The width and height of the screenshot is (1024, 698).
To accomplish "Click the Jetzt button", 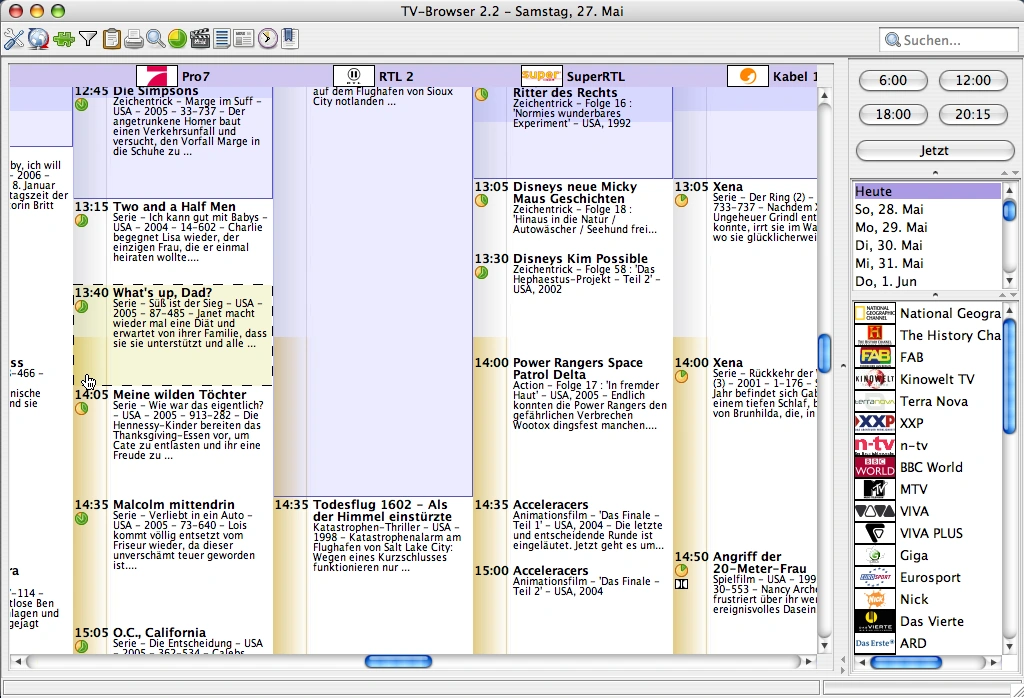I will (935, 150).
